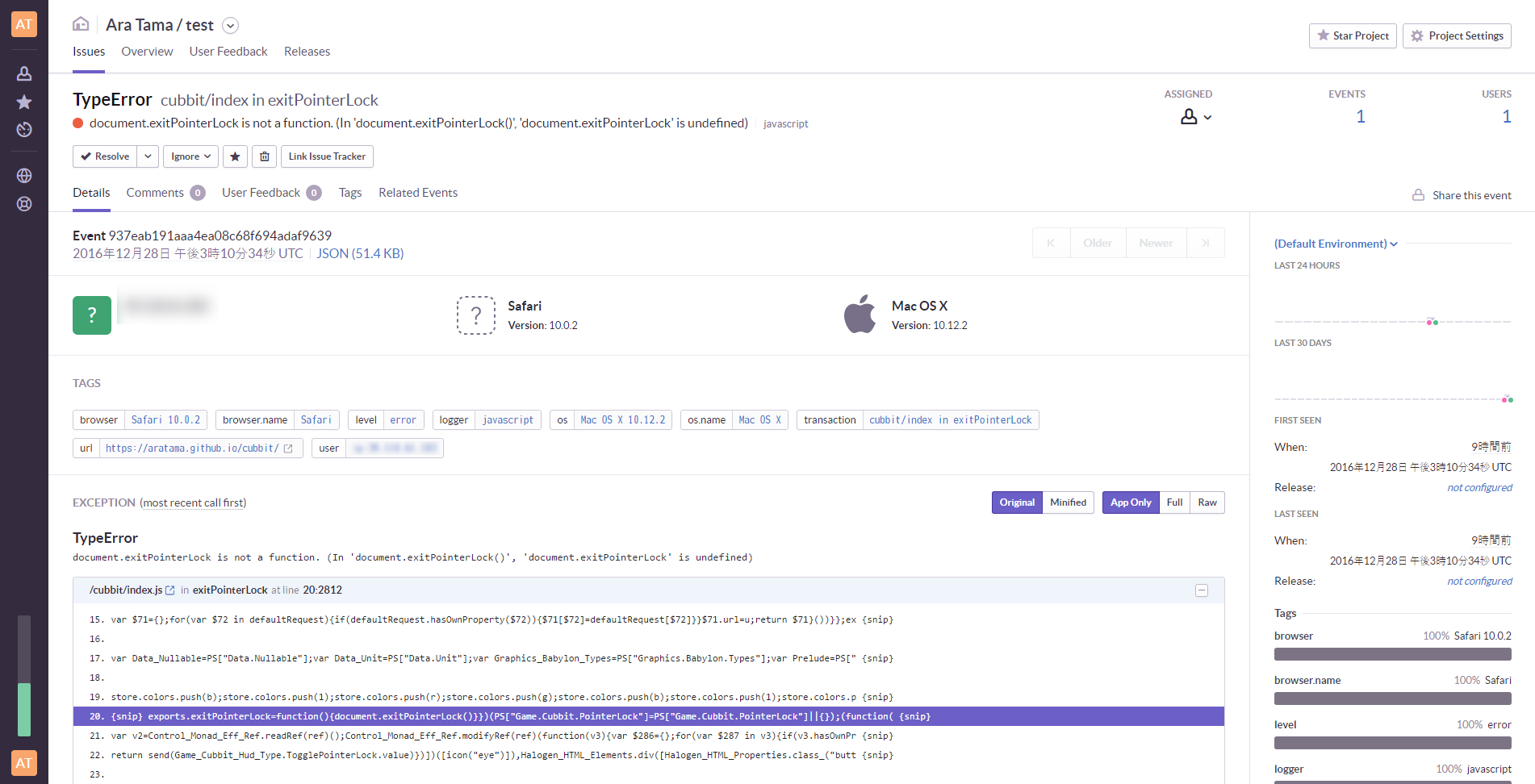The image size is (1535, 784).
Task: Open the assignee dropdown
Action: tap(1195, 117)
